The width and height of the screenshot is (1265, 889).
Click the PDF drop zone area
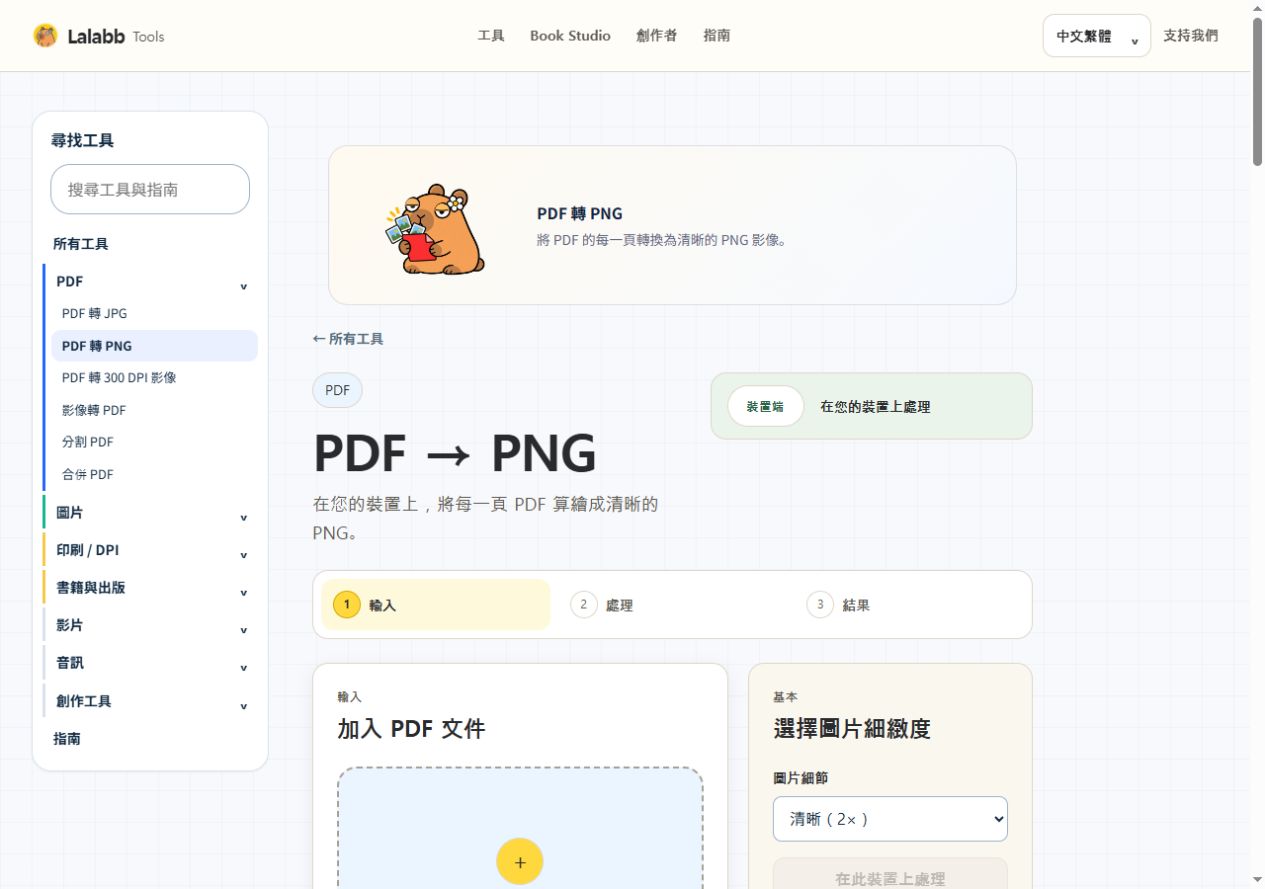[x=520, y=828]
